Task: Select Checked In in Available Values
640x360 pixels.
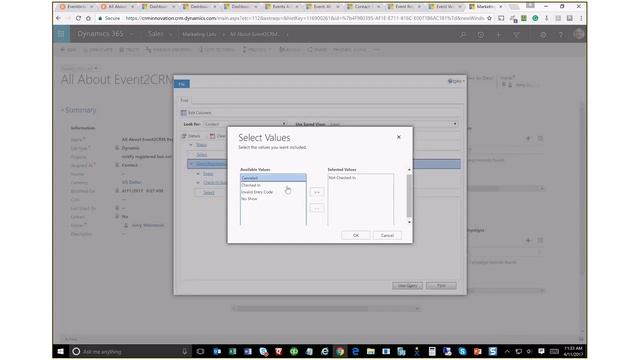Action: coord(251,185)
